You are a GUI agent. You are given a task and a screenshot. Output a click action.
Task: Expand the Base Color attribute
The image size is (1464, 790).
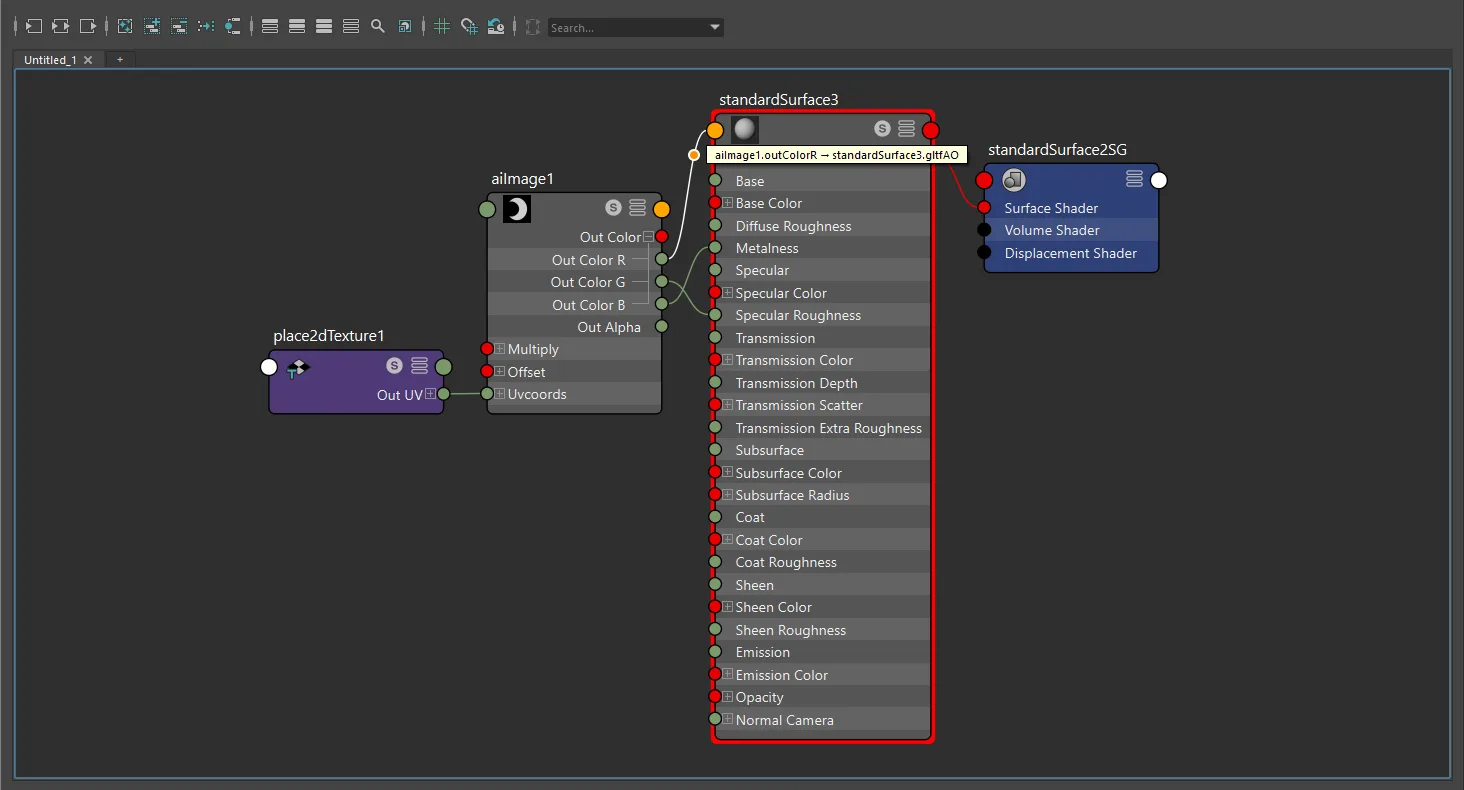pyautogui.click(x=728, y=203)
